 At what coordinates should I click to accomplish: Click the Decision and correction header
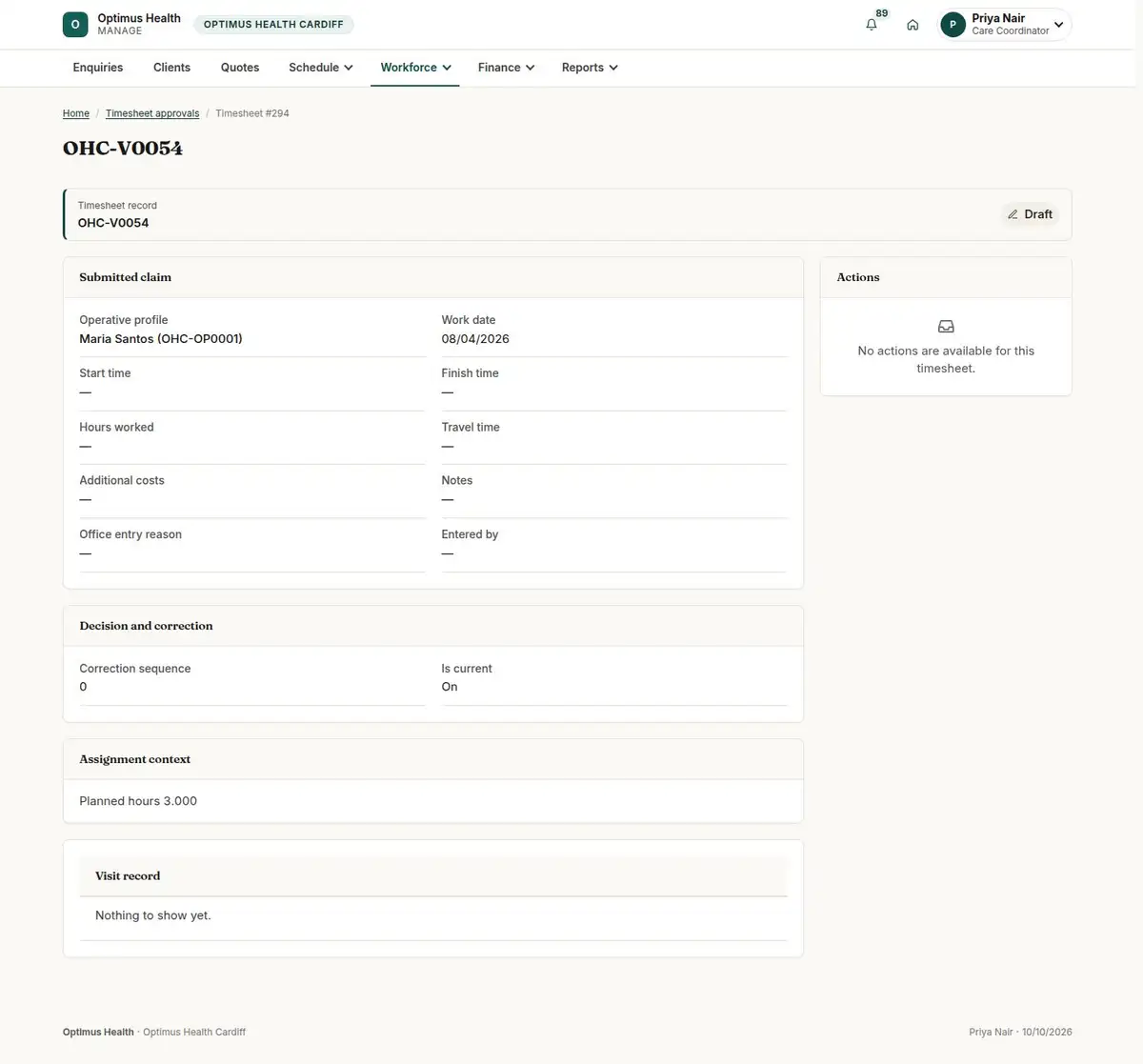(x=146, y=626)
